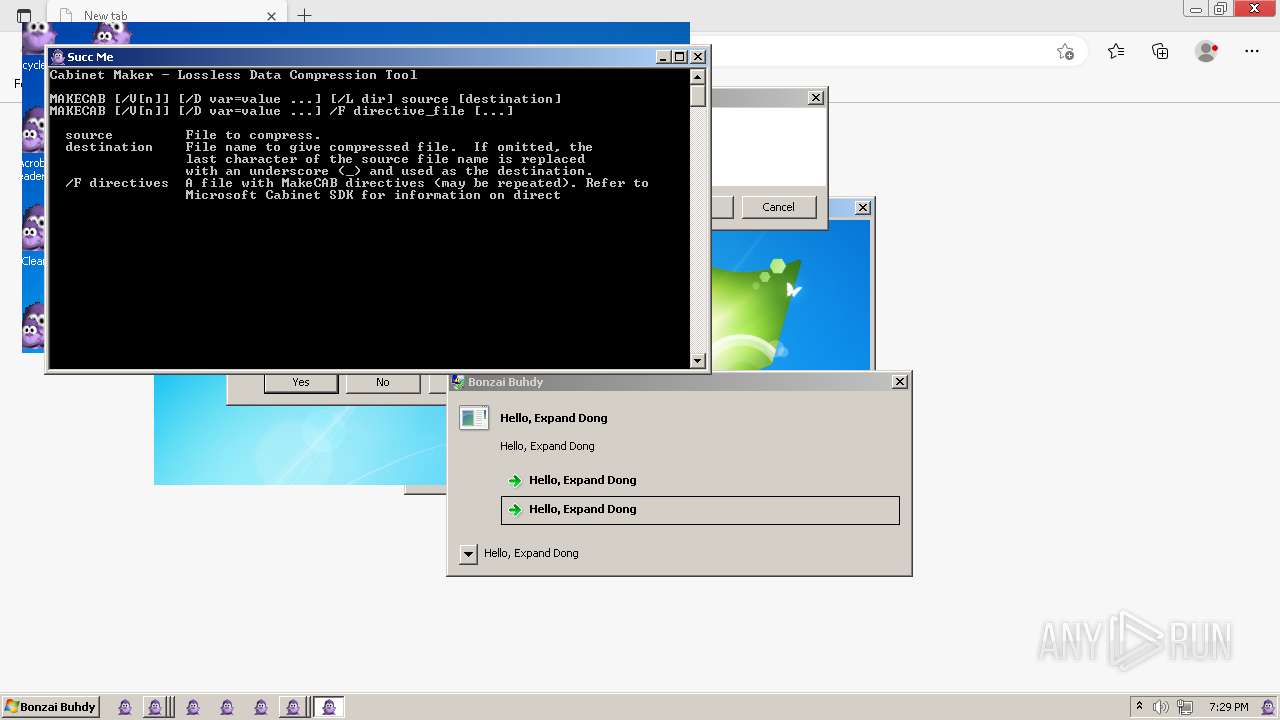
Task: Restore down the Edge browser window
Action: coord(1220,9)
